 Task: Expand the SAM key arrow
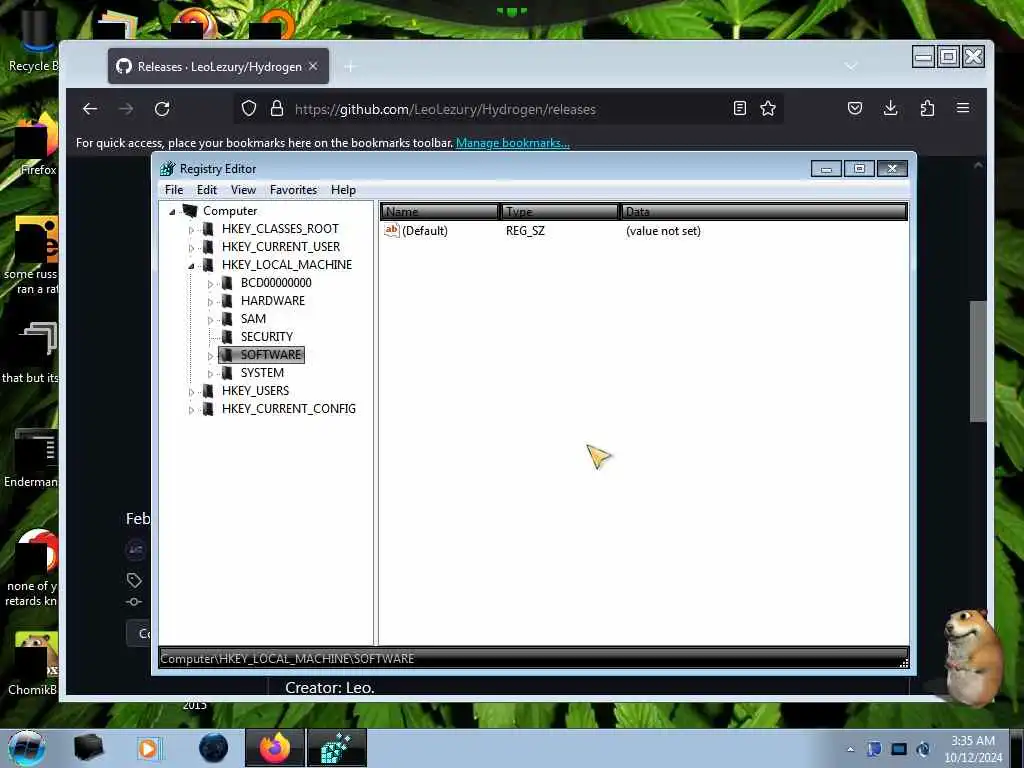point(210,320)
